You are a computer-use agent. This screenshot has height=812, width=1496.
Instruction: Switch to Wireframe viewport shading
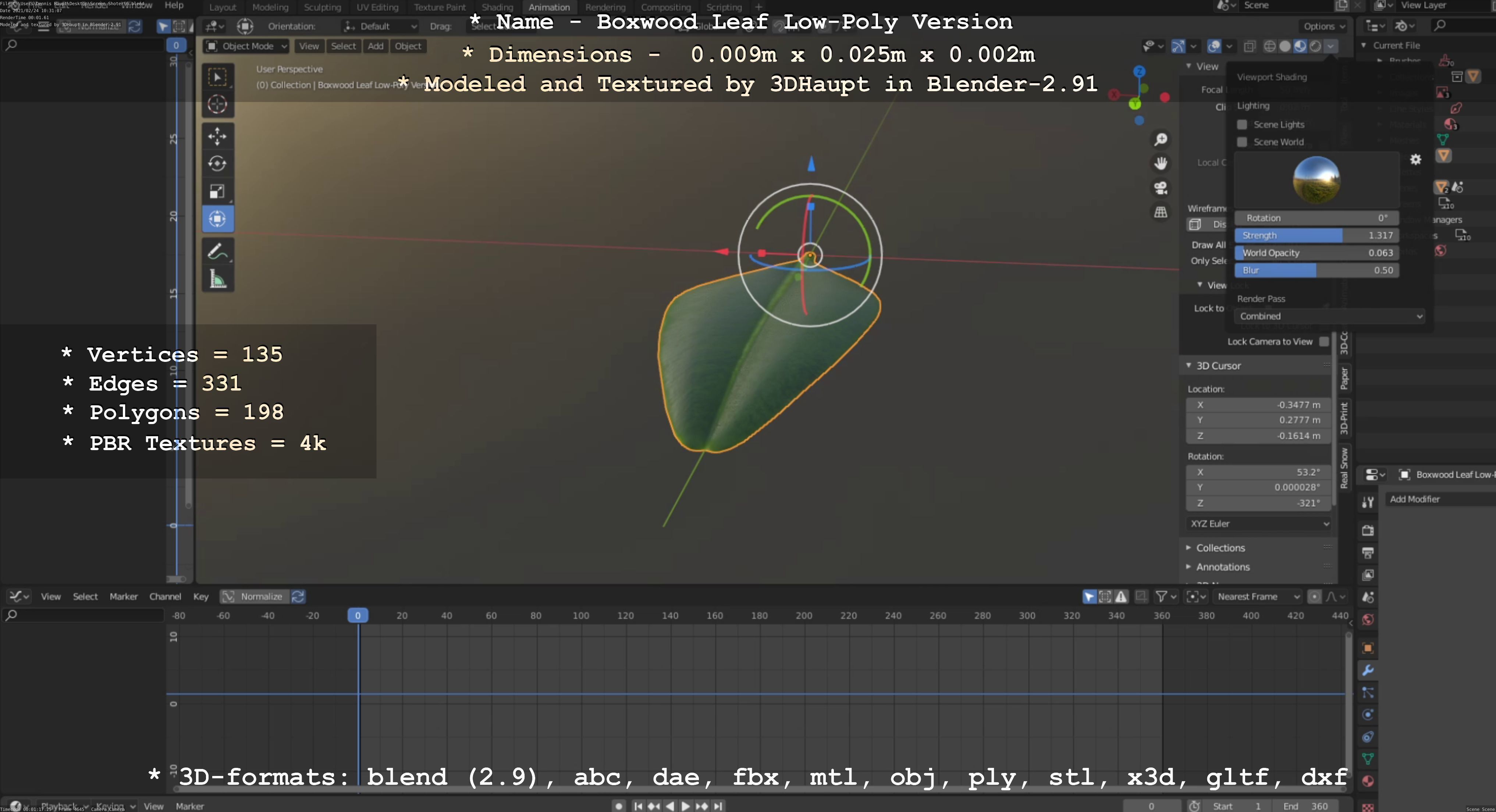point(1270,46)
